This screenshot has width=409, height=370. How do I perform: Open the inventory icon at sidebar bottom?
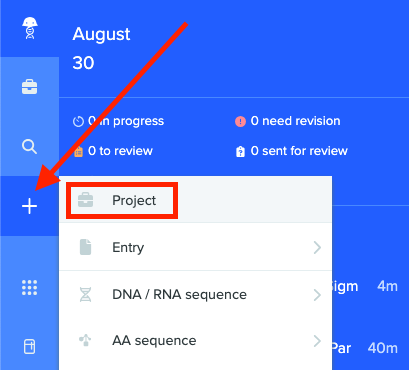click(x=30, y=347)
